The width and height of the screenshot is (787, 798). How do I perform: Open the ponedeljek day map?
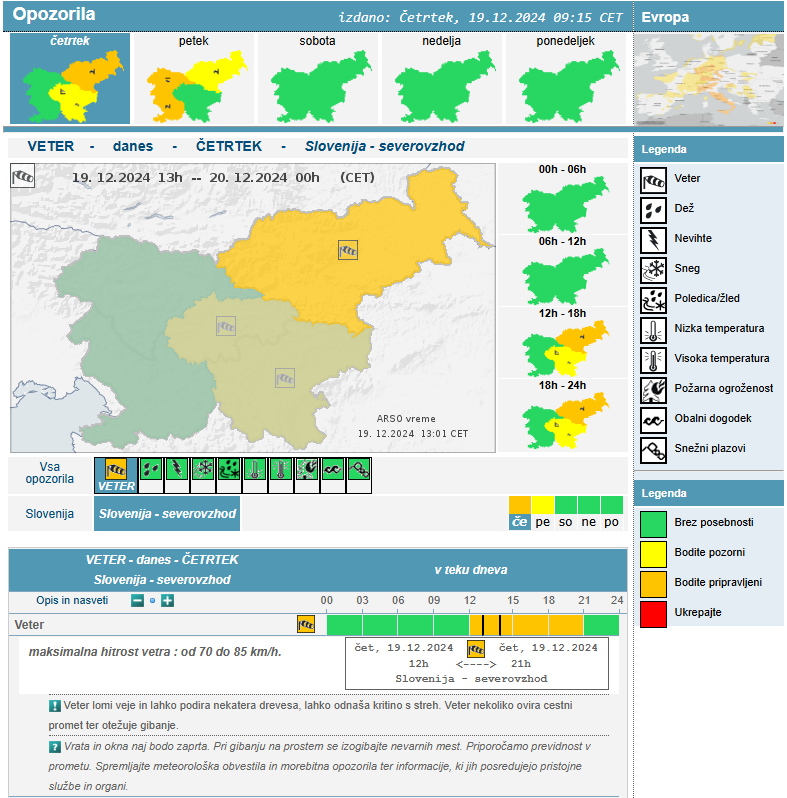click(565, 78)
